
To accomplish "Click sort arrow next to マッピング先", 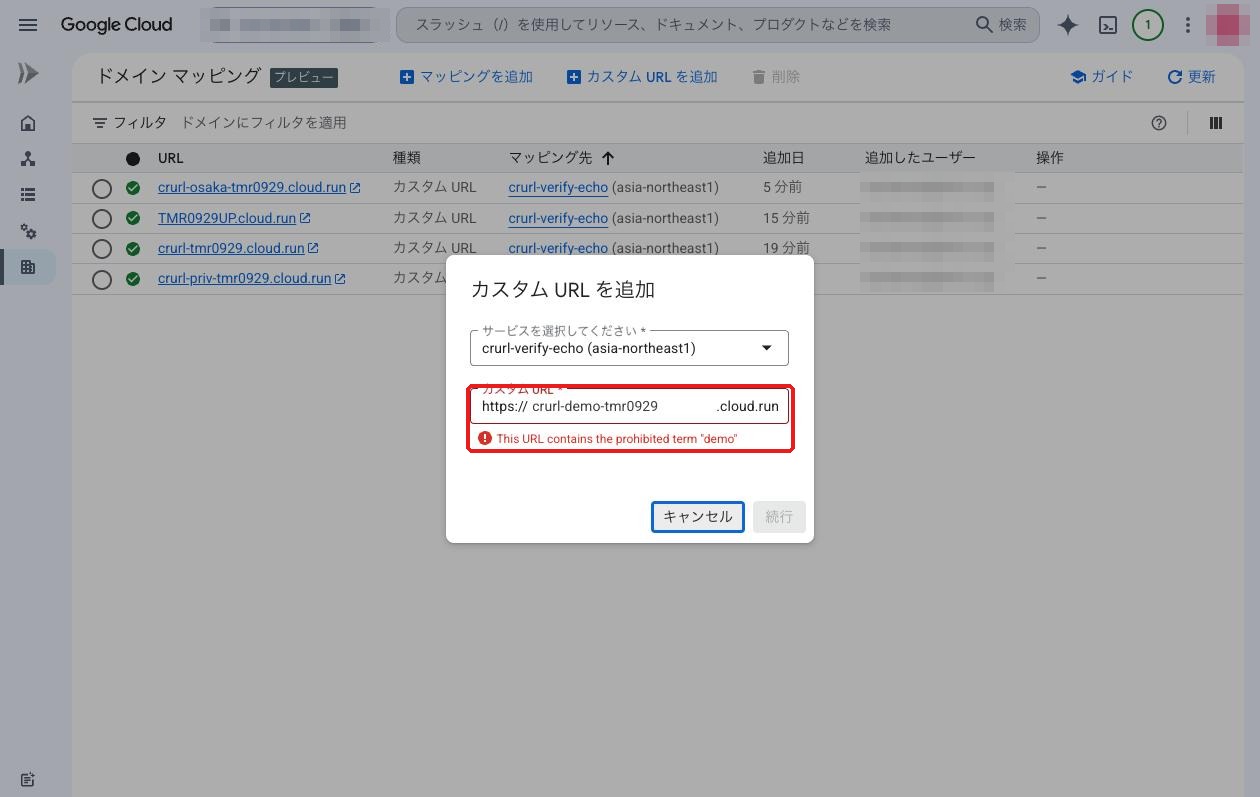I will [608, 158].
